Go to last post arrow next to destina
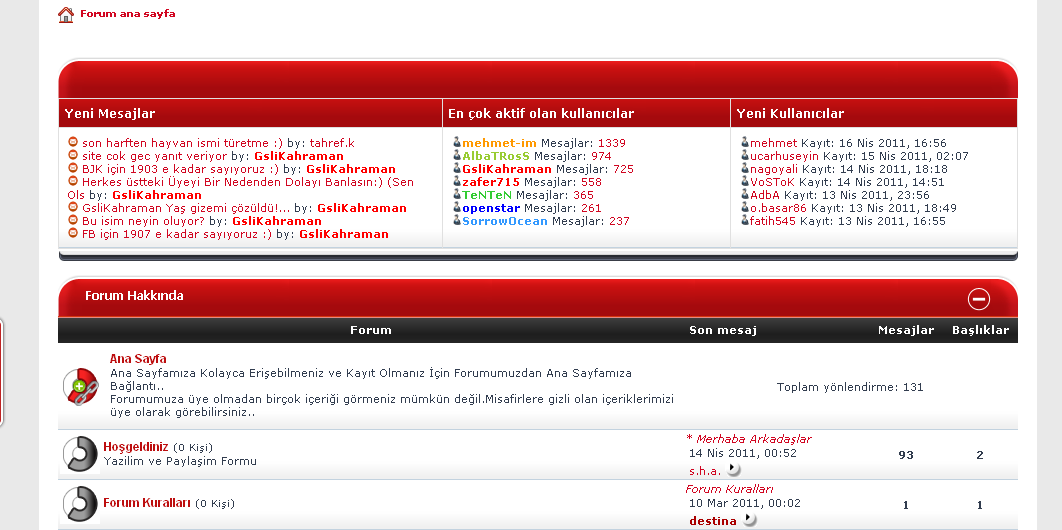 (x=748, y=520)
